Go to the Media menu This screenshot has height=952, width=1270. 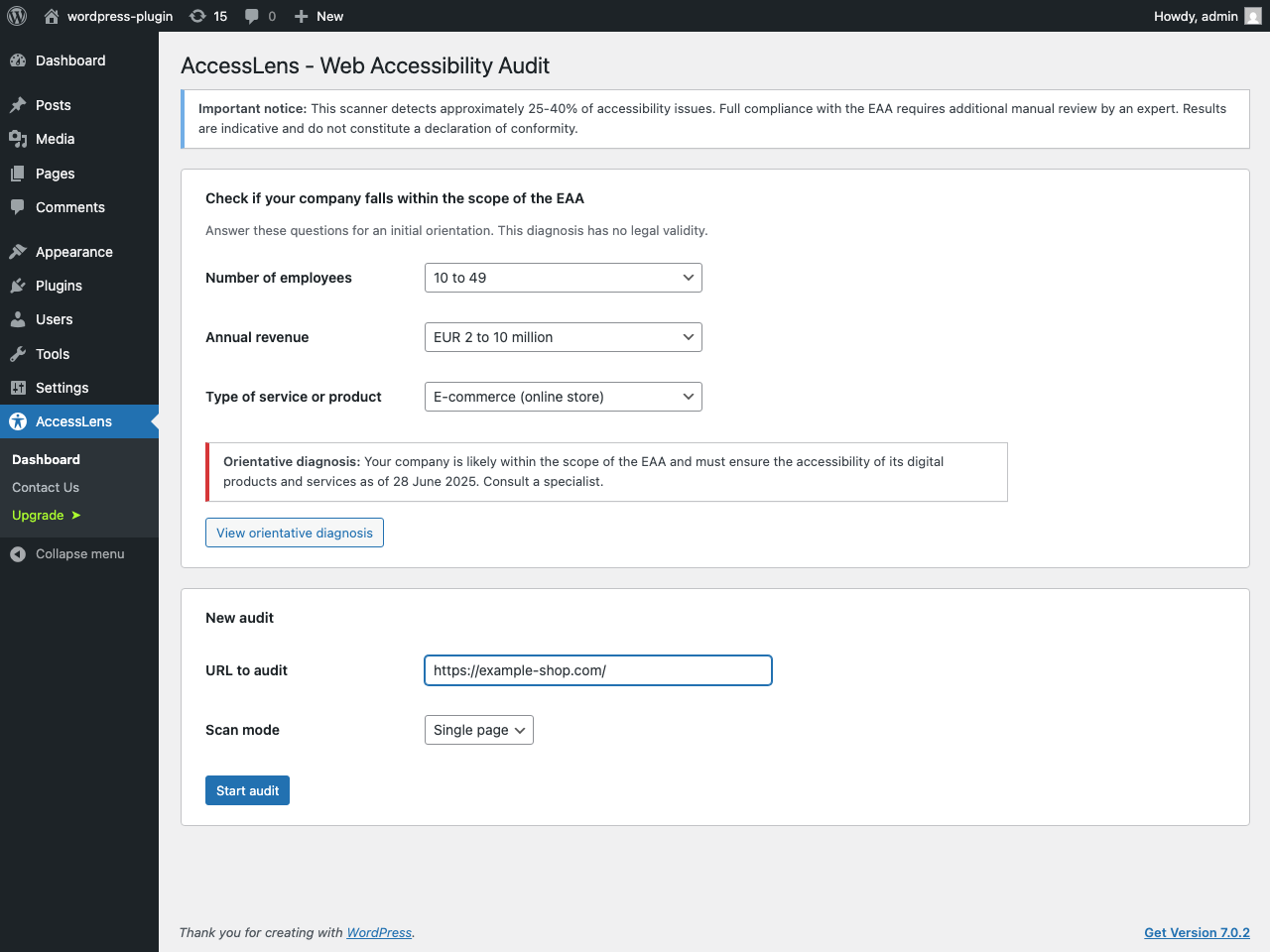point(79,139)
